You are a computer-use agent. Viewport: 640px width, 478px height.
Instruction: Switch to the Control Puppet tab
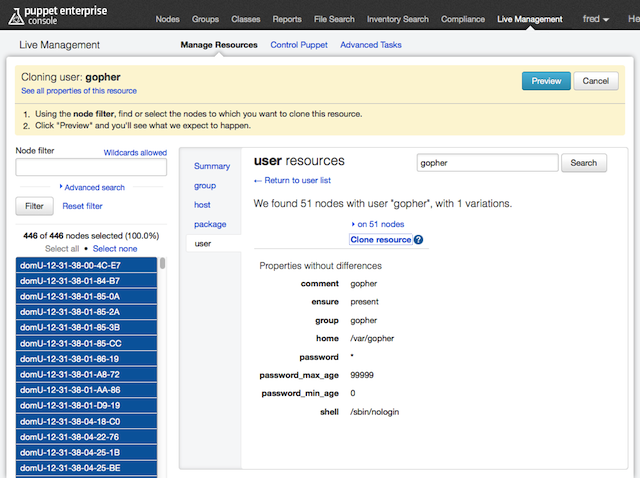[x=299, y=45]
